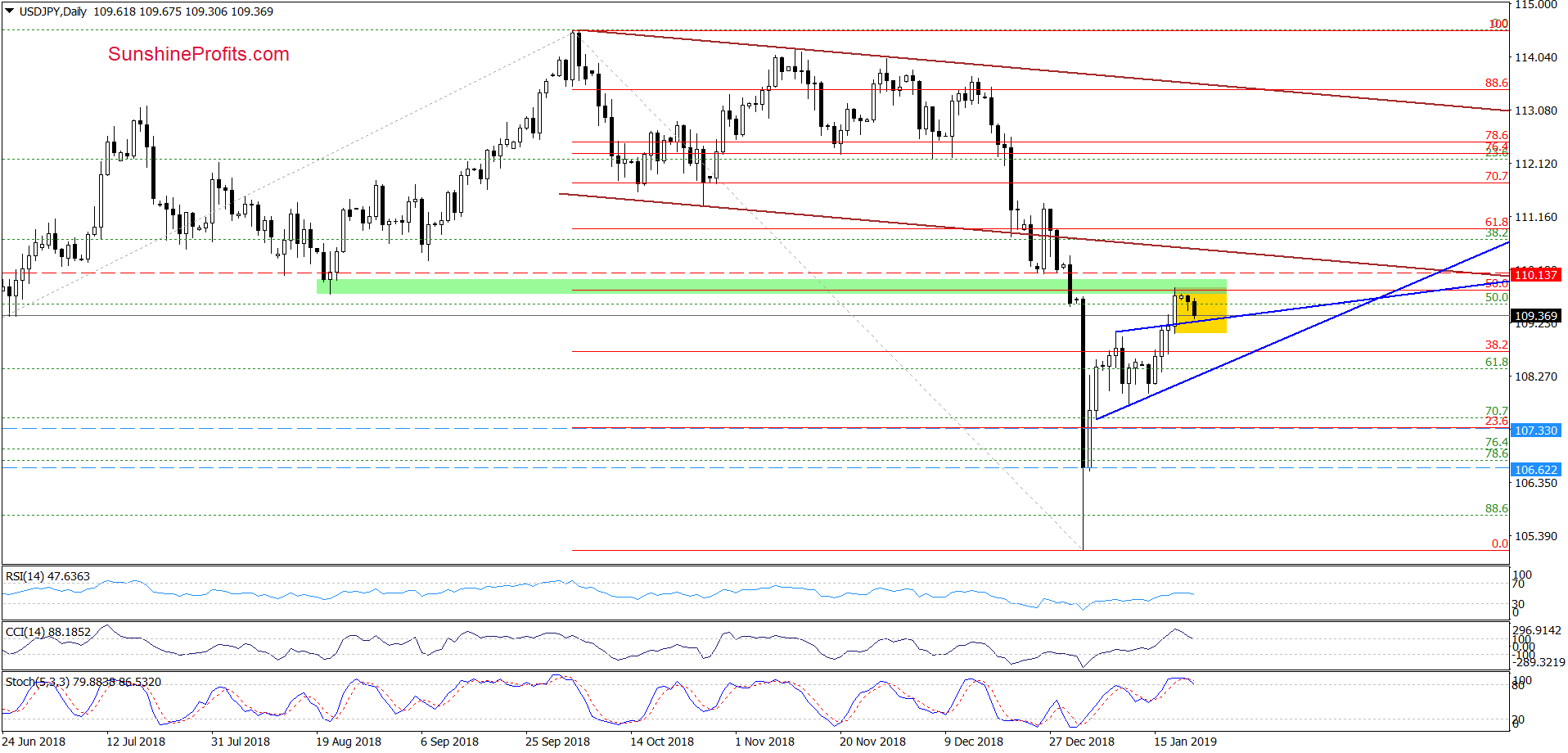Click the 31 Jul 2018 date label

[241, 742]
